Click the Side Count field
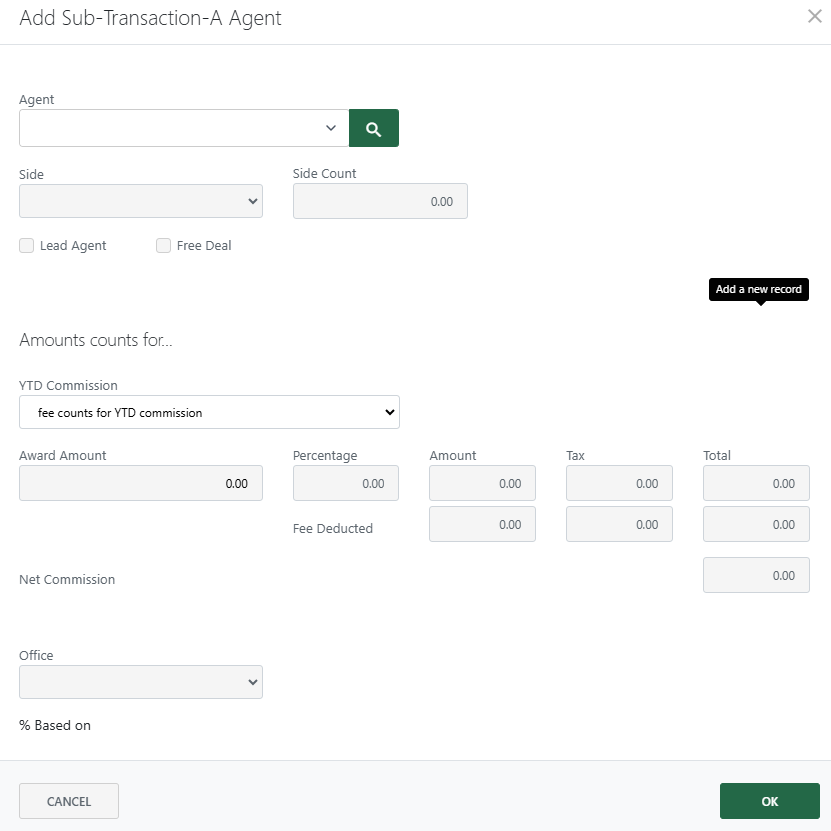The width and height of the screenshot is (831, 831). tap(380, 201)
